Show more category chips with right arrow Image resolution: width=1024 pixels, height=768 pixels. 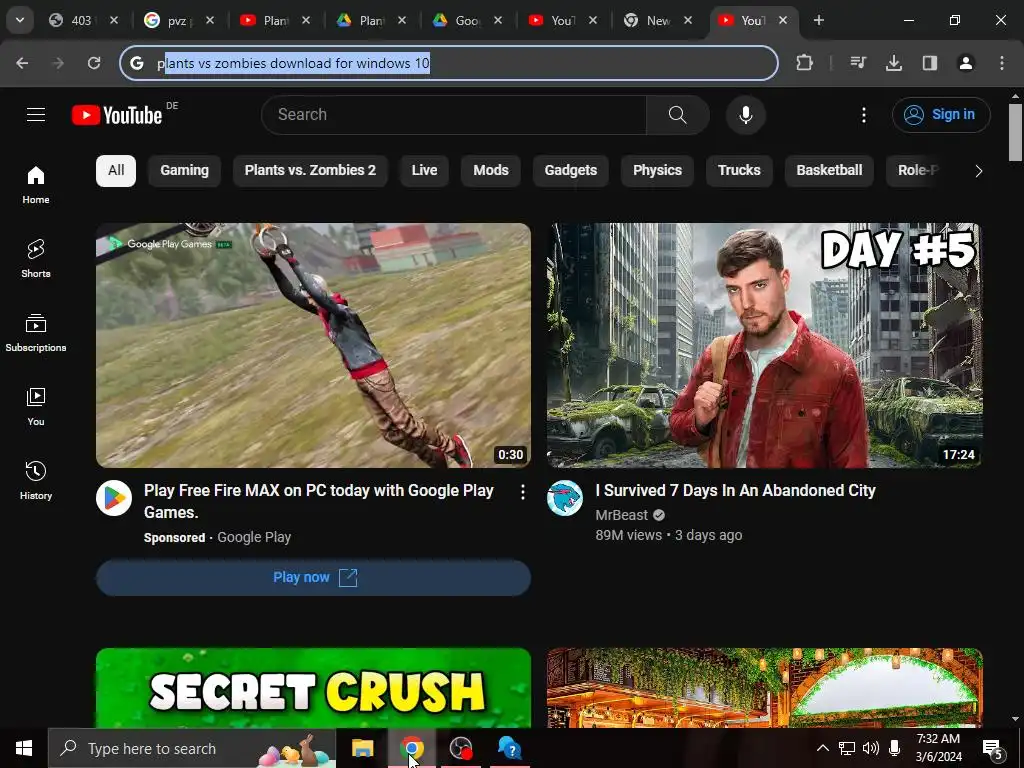point(978,171)
